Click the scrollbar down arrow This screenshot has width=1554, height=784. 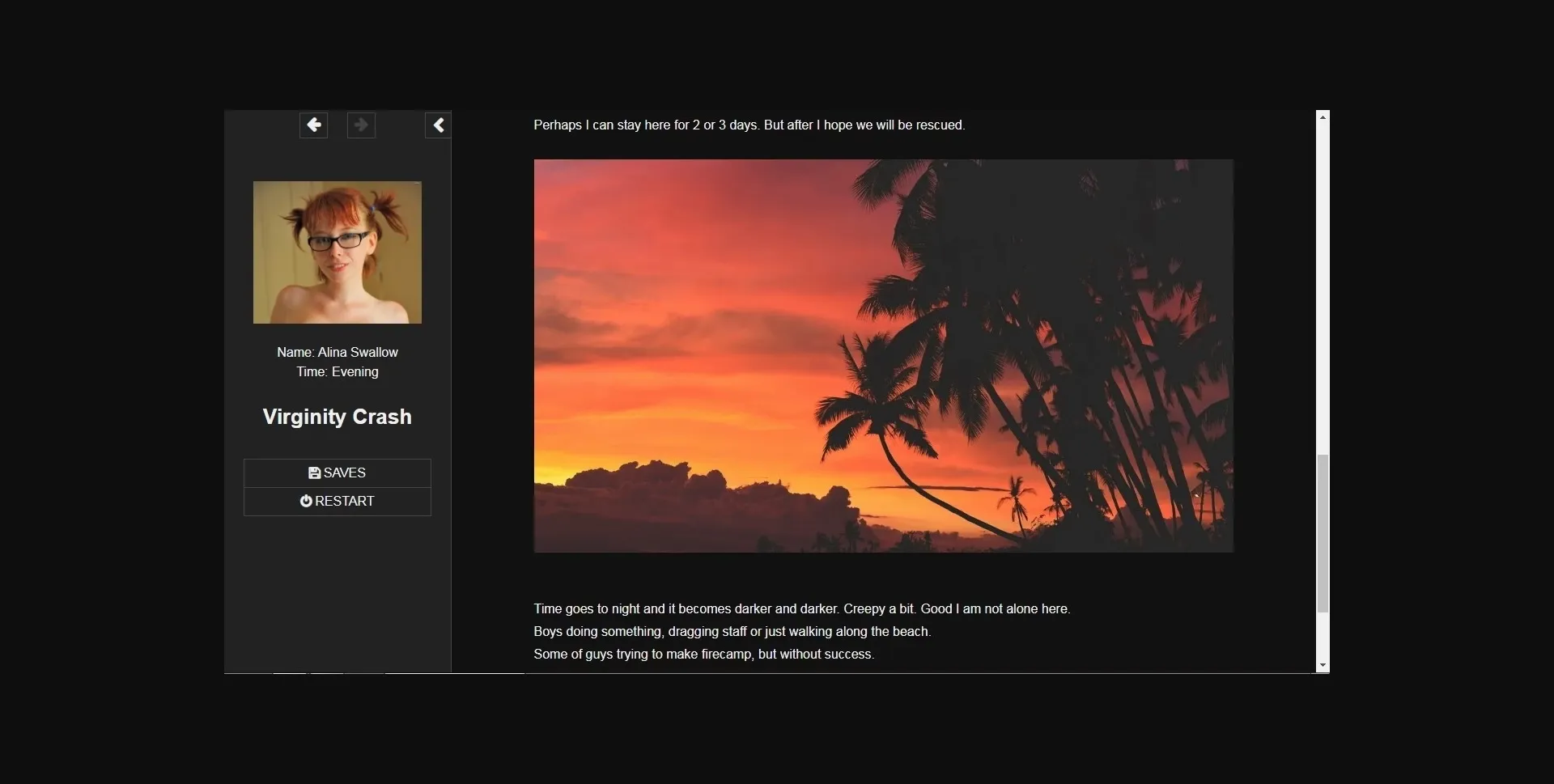[x=1323, y=666]
